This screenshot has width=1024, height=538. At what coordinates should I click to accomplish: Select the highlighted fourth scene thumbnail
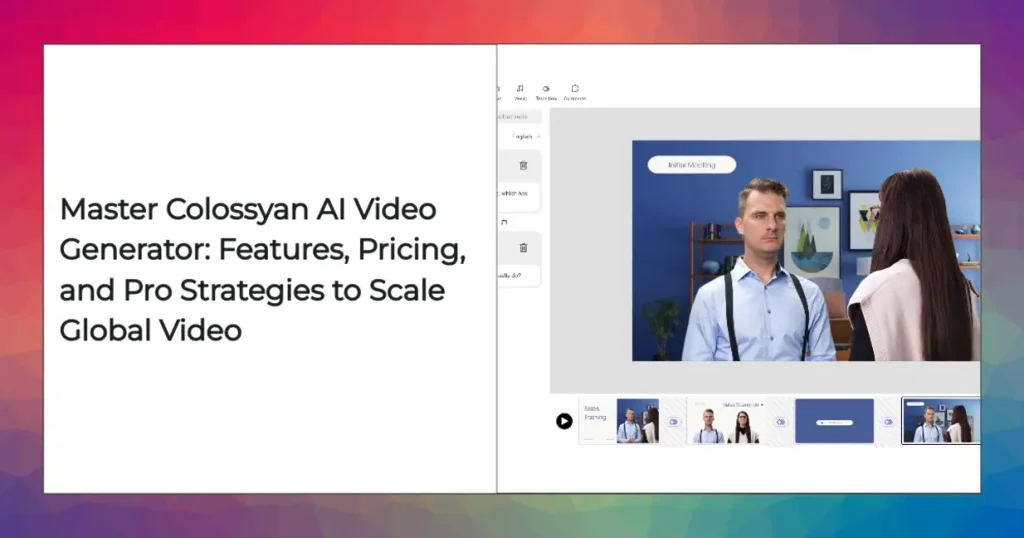click(x=941, y=421)
